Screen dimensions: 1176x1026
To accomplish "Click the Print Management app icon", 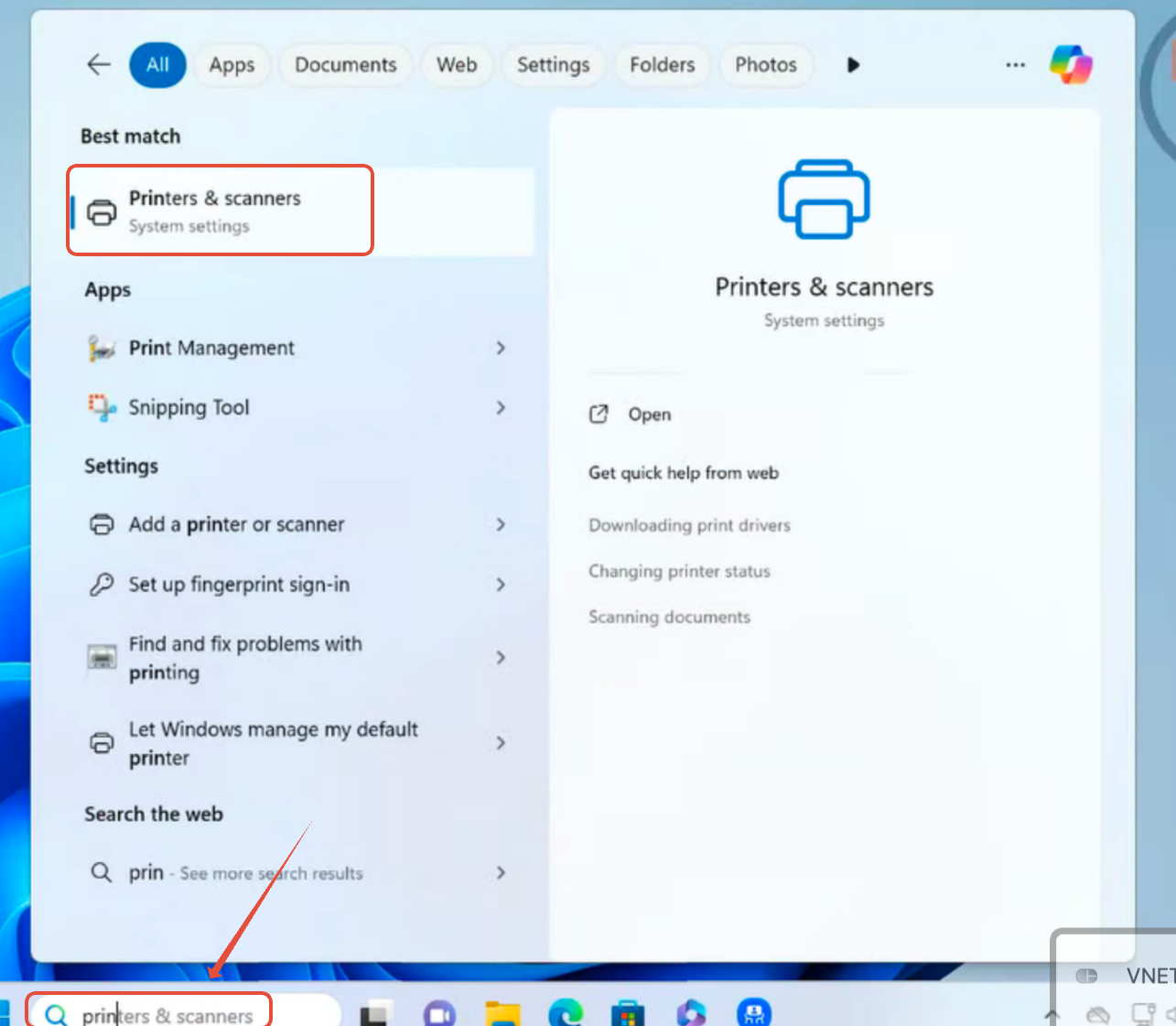I will [x=102, y=348].
